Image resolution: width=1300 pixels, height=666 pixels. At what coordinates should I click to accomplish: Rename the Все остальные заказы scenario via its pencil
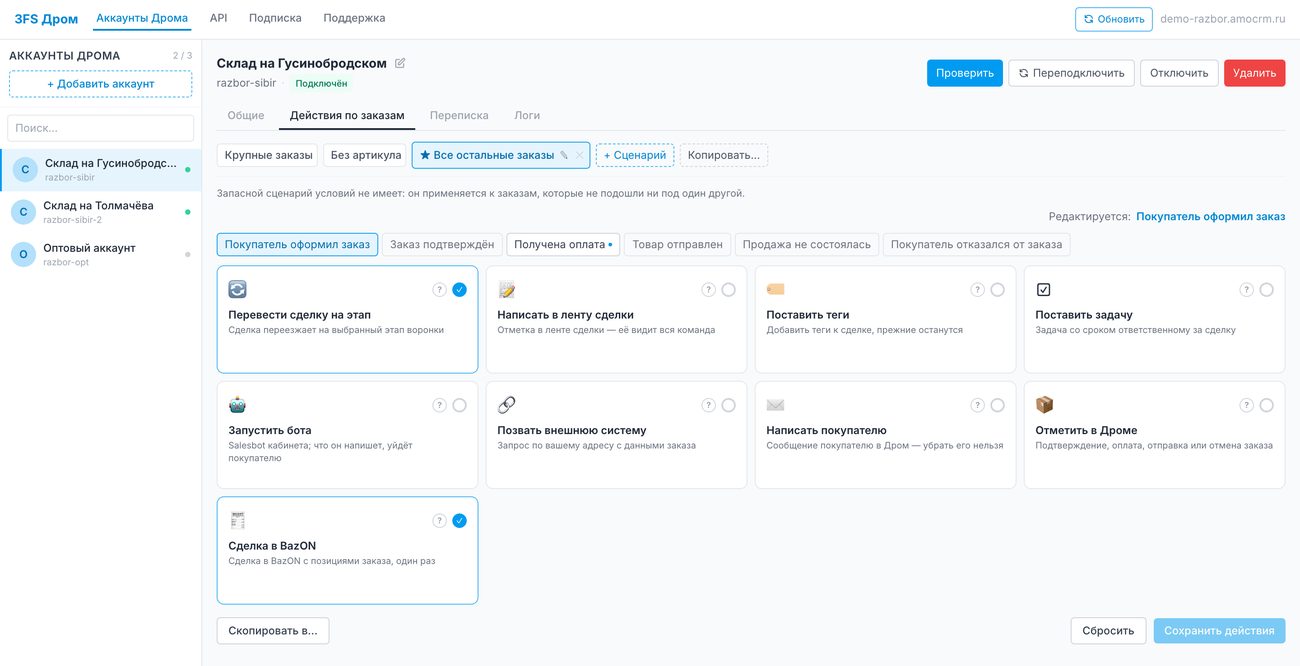coord(564,155)
